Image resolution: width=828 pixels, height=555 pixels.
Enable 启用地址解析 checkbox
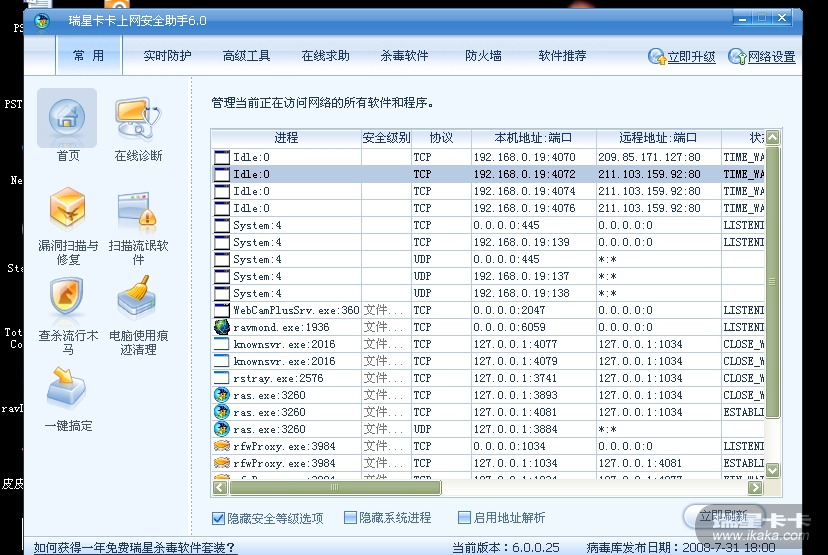tap(464, 518)
